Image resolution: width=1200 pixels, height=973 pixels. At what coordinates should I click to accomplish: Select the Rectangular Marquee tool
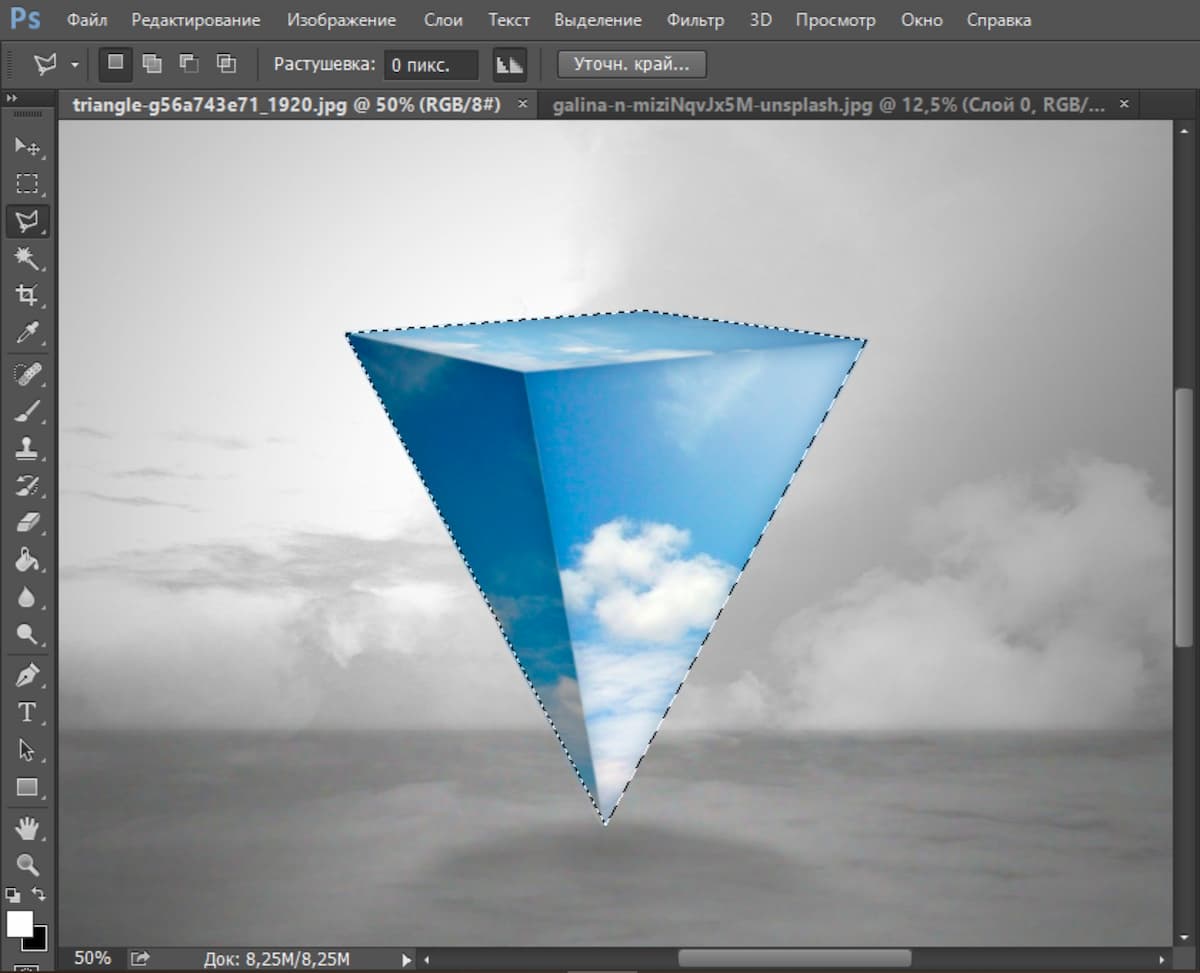point(27,184)
